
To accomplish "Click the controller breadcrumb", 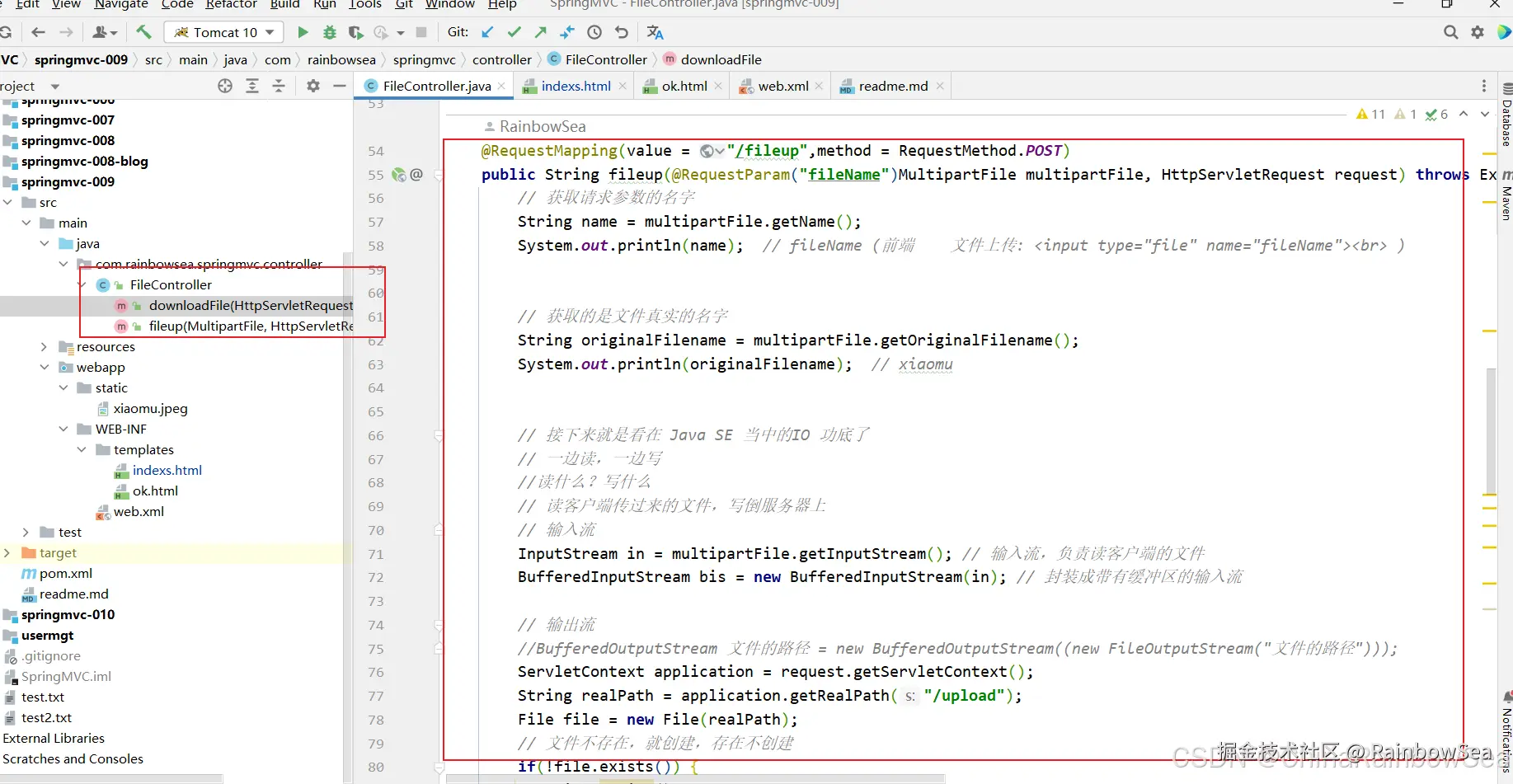I will click(x=501, y=59).
